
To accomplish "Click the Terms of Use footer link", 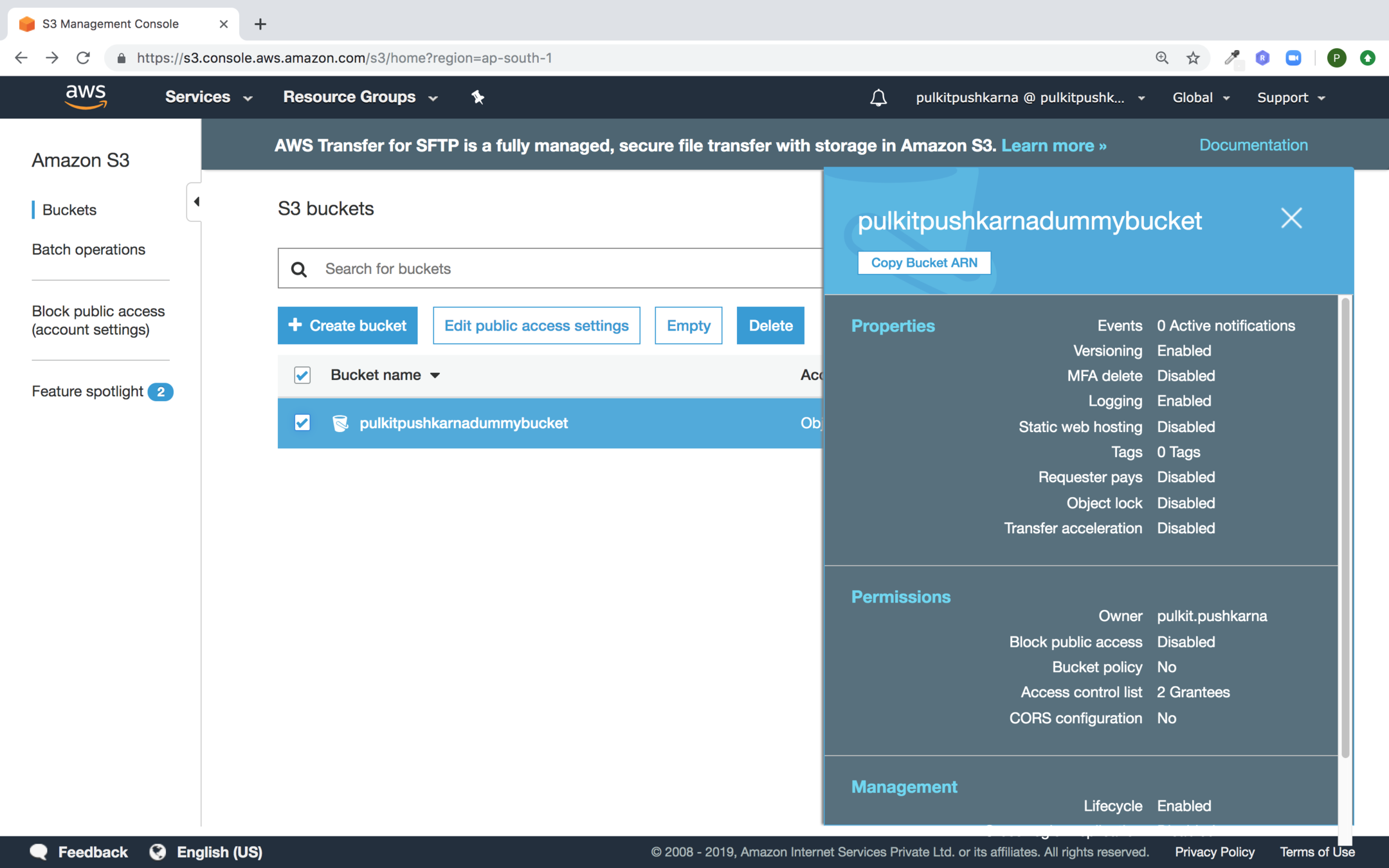I will (x=1317, y=852).
